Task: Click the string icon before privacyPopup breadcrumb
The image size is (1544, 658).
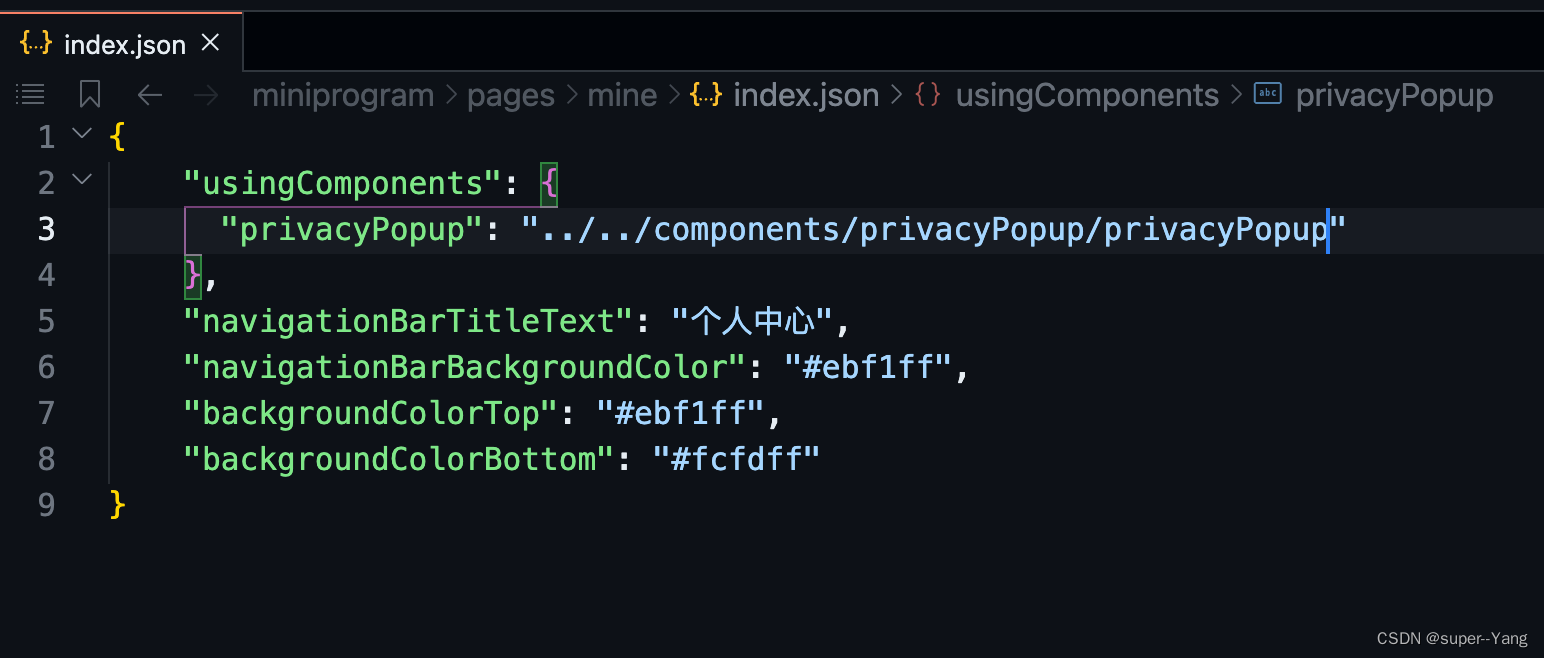Action: click(x=1268, y=95)
